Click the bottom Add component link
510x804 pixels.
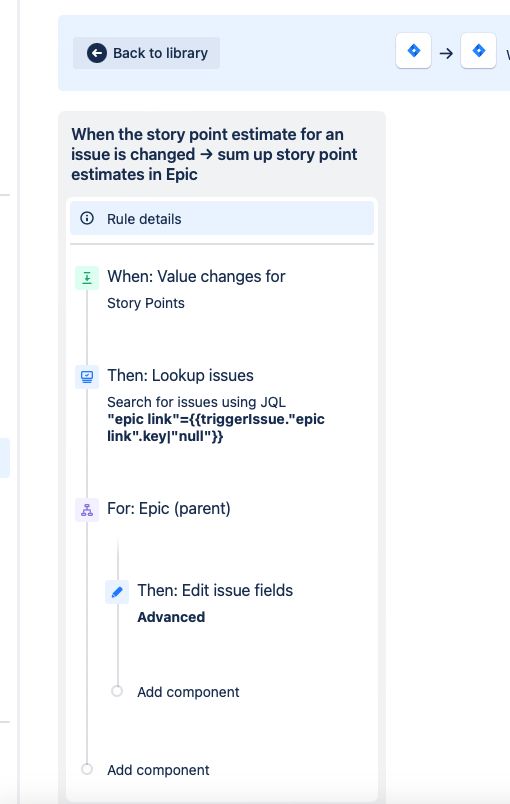click(158, 770)
